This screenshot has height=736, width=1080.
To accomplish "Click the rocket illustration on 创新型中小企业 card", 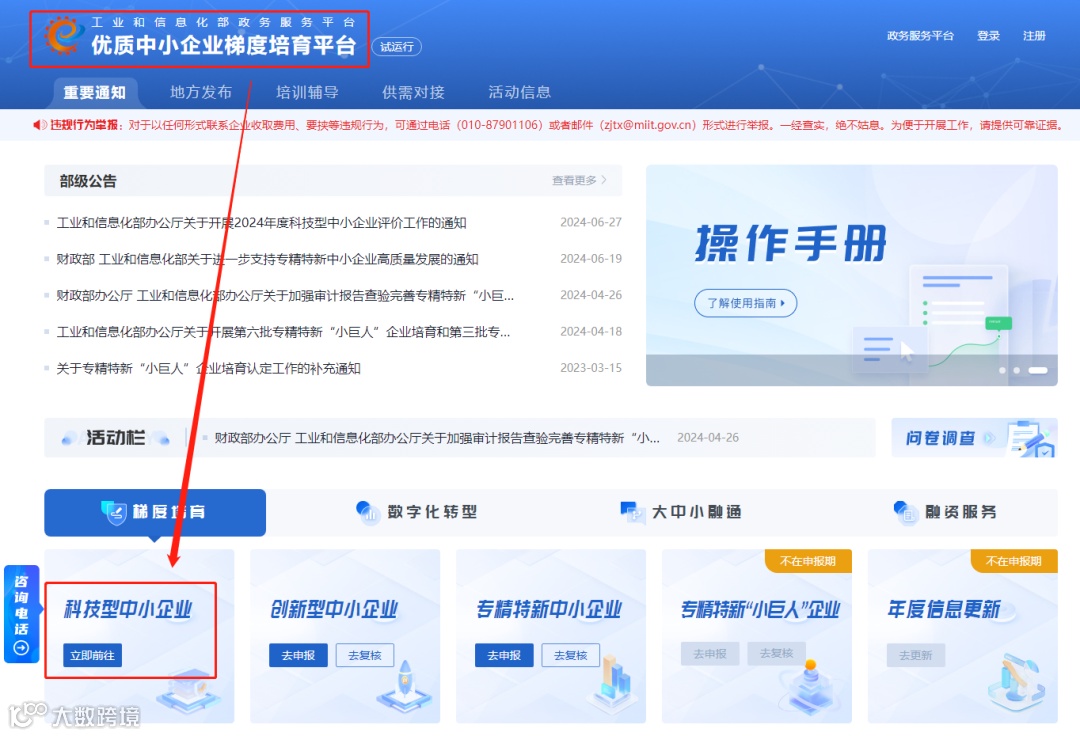I will (405, 686).
